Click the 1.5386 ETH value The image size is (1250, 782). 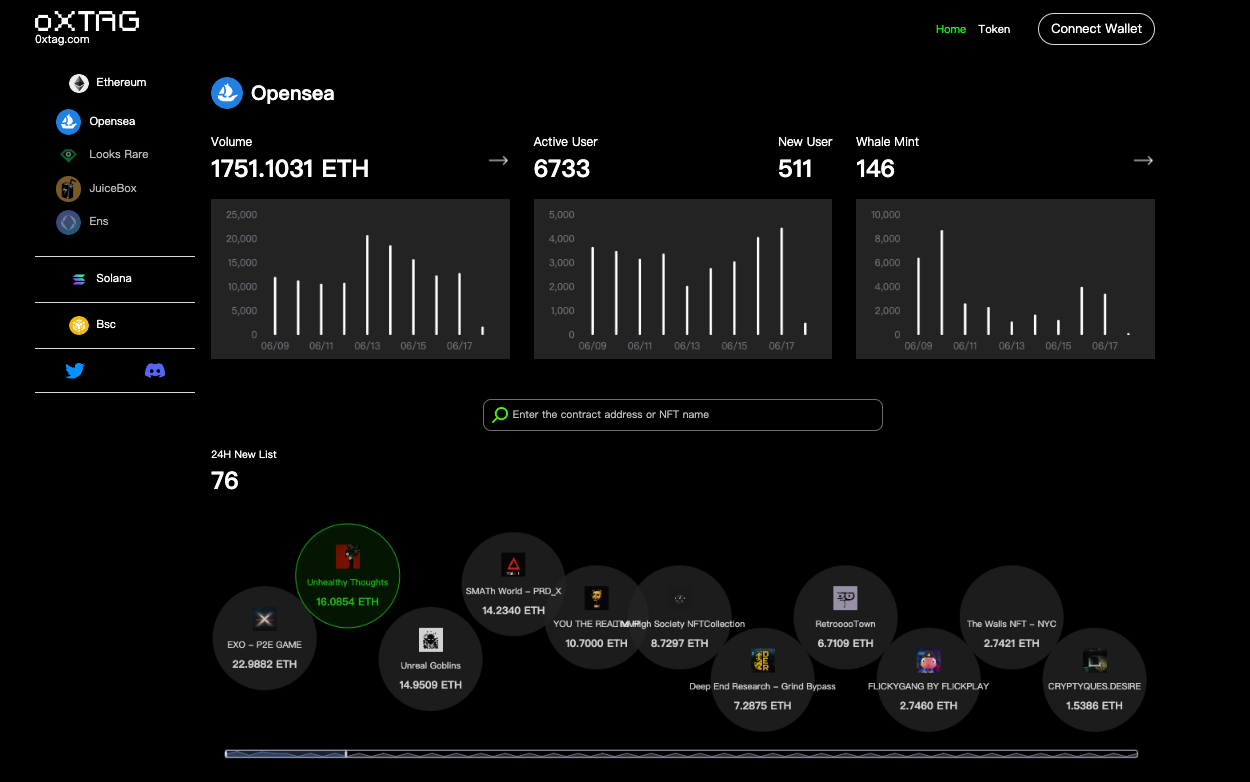[x=1094, y=705]
